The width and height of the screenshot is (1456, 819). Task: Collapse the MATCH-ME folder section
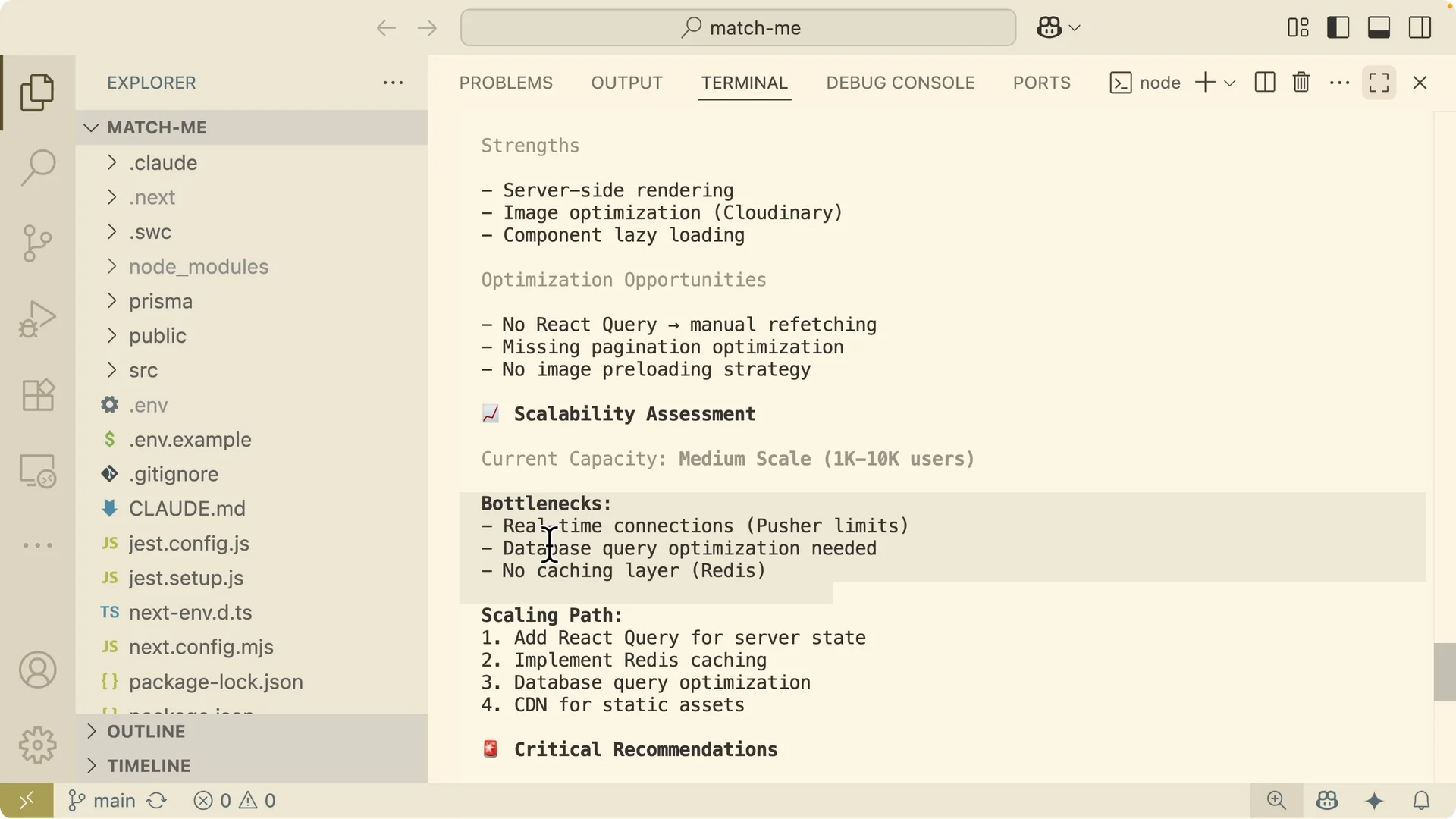252,127
